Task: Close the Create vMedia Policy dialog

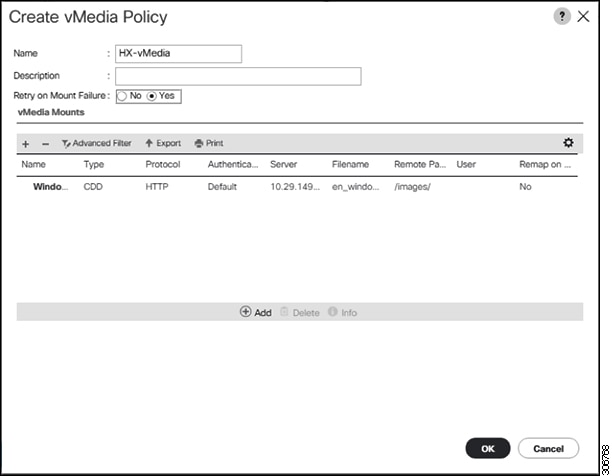Action: [x=583, y=16]
